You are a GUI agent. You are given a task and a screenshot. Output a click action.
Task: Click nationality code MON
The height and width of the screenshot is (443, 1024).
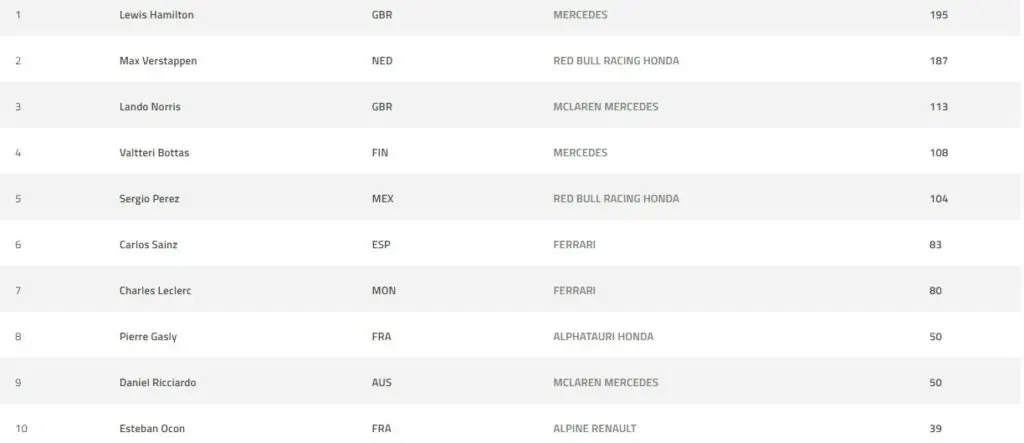[x=383, y=291]
